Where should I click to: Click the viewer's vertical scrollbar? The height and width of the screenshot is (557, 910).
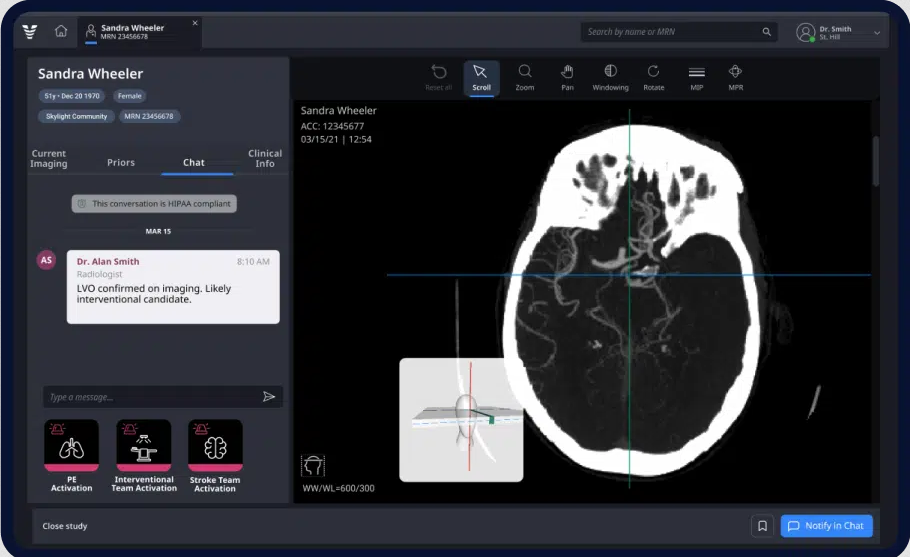[x=874, y=160]
